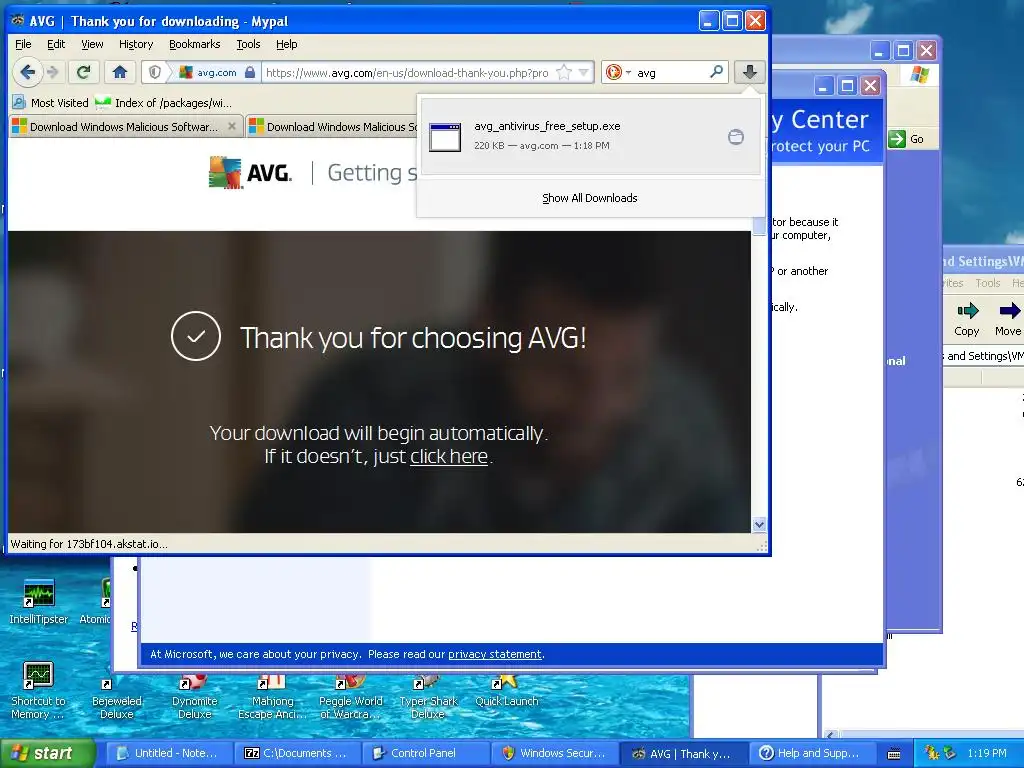Click the Go button in the rear window

coord(907,138)
